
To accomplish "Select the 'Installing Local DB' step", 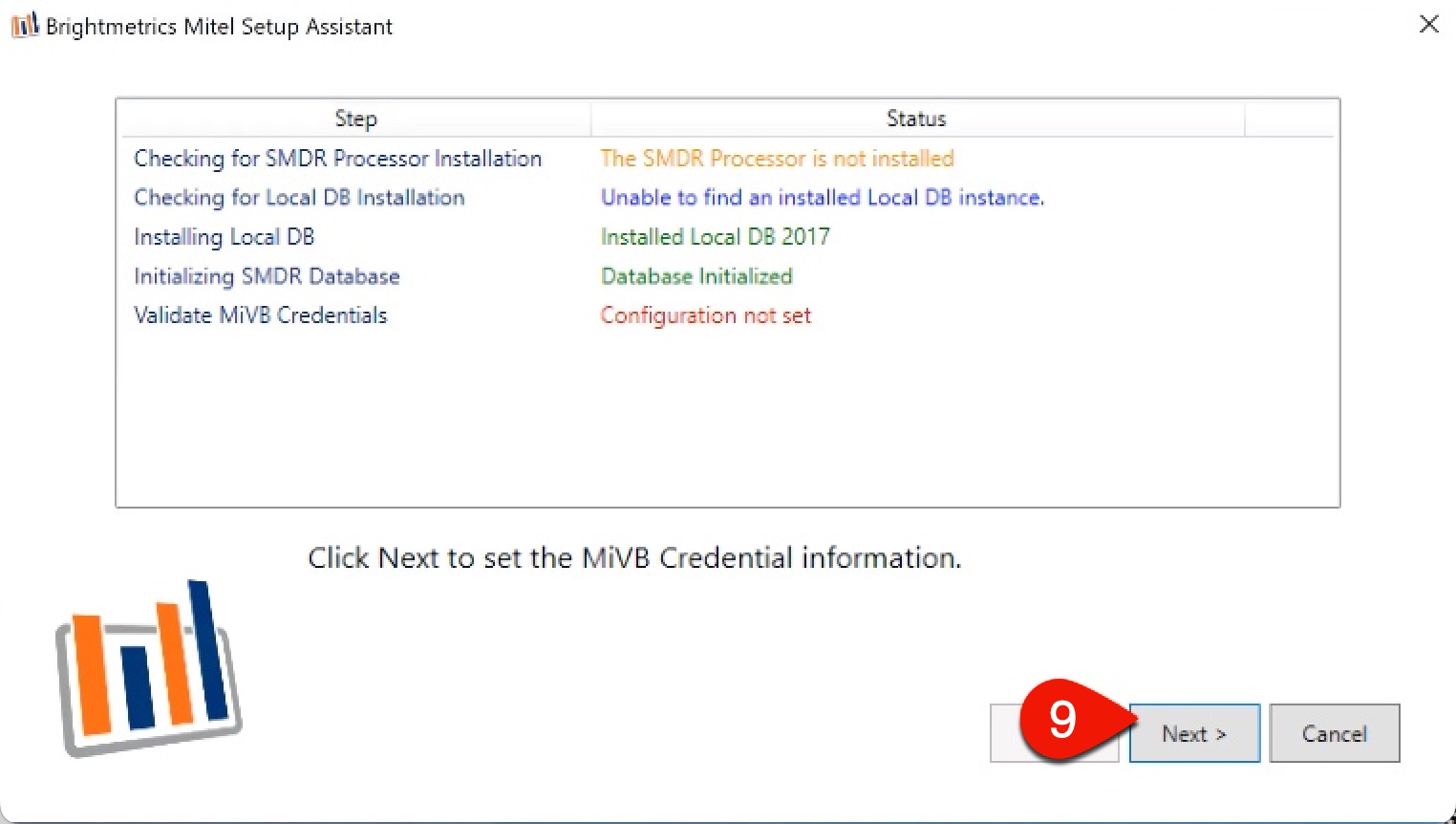I will 224,237.
